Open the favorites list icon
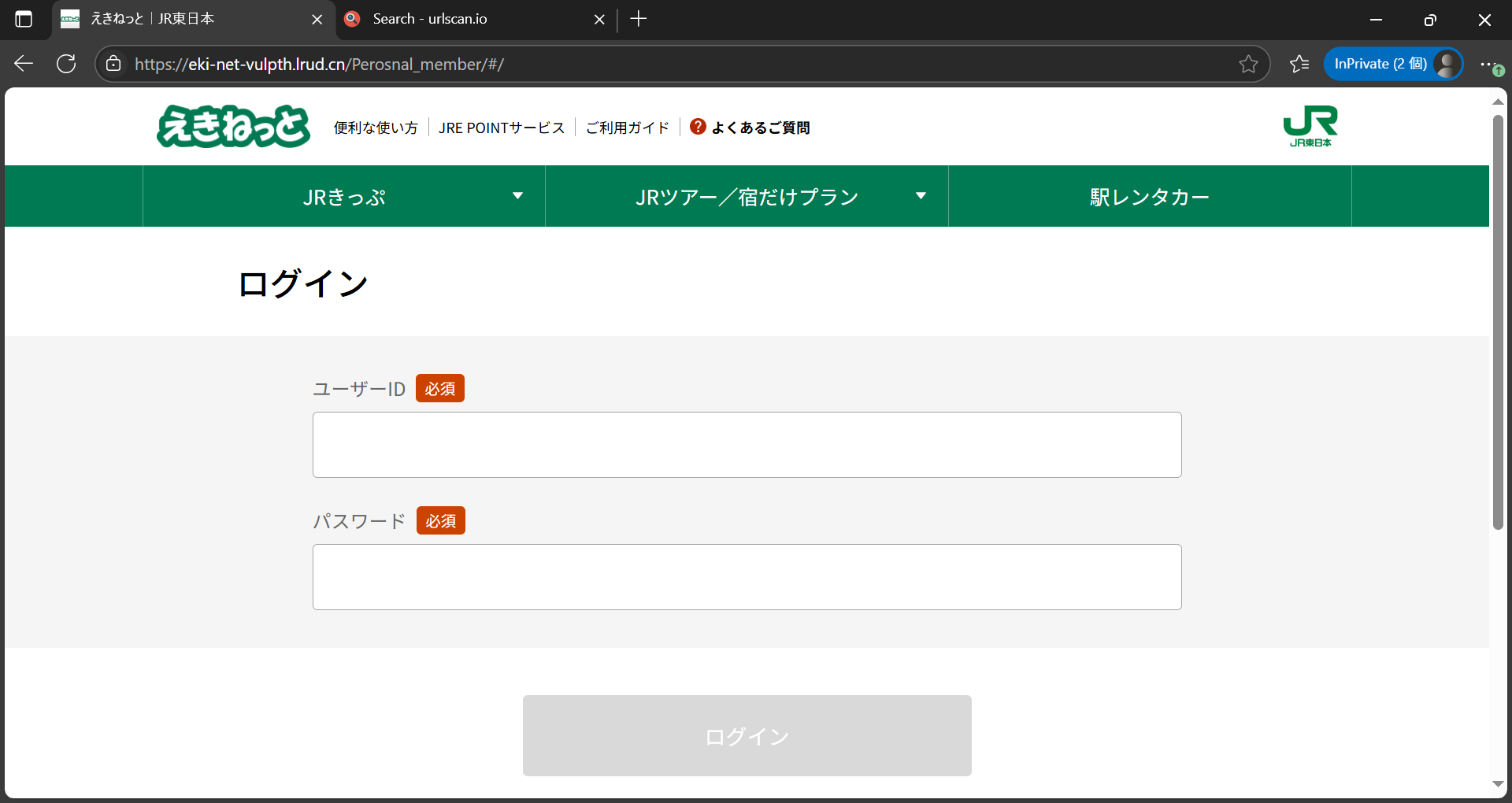This screenshot has height=803, width=1512. (x=1299, y=64)
